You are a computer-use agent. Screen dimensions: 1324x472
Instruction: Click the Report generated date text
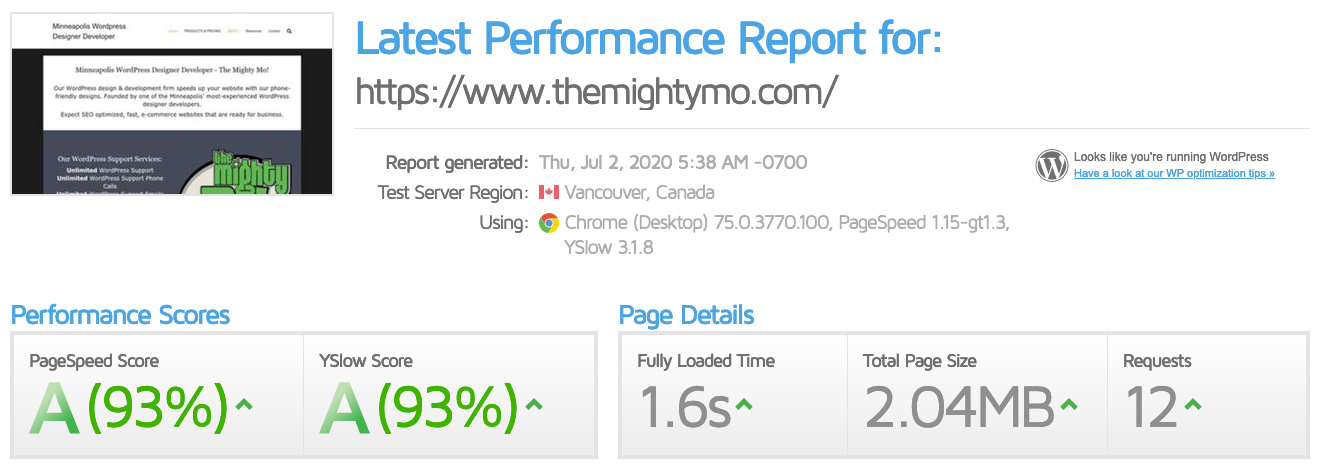[x=673, y=162]
